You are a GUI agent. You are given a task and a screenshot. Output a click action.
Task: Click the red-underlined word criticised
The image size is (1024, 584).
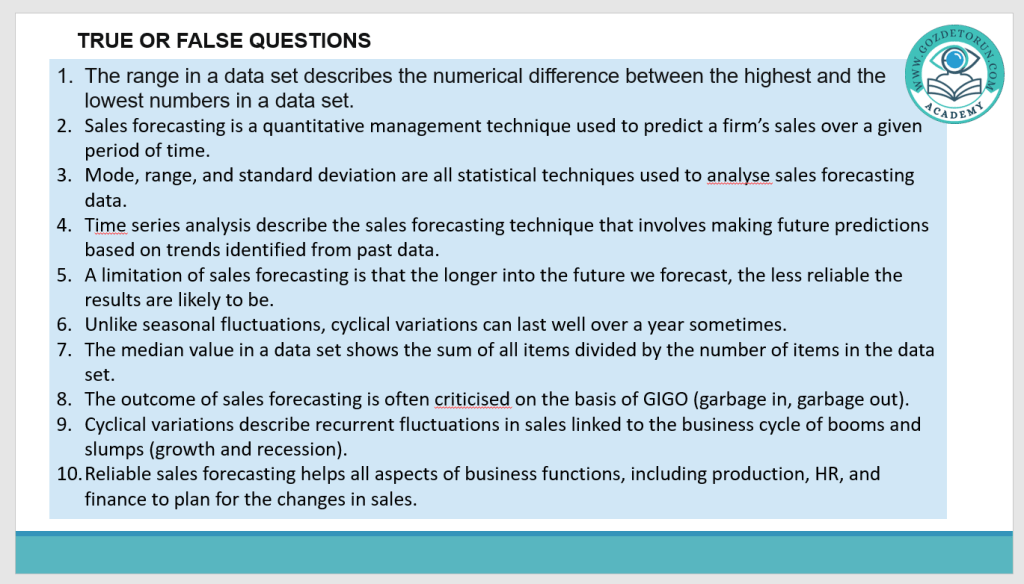tap(472, 399)
